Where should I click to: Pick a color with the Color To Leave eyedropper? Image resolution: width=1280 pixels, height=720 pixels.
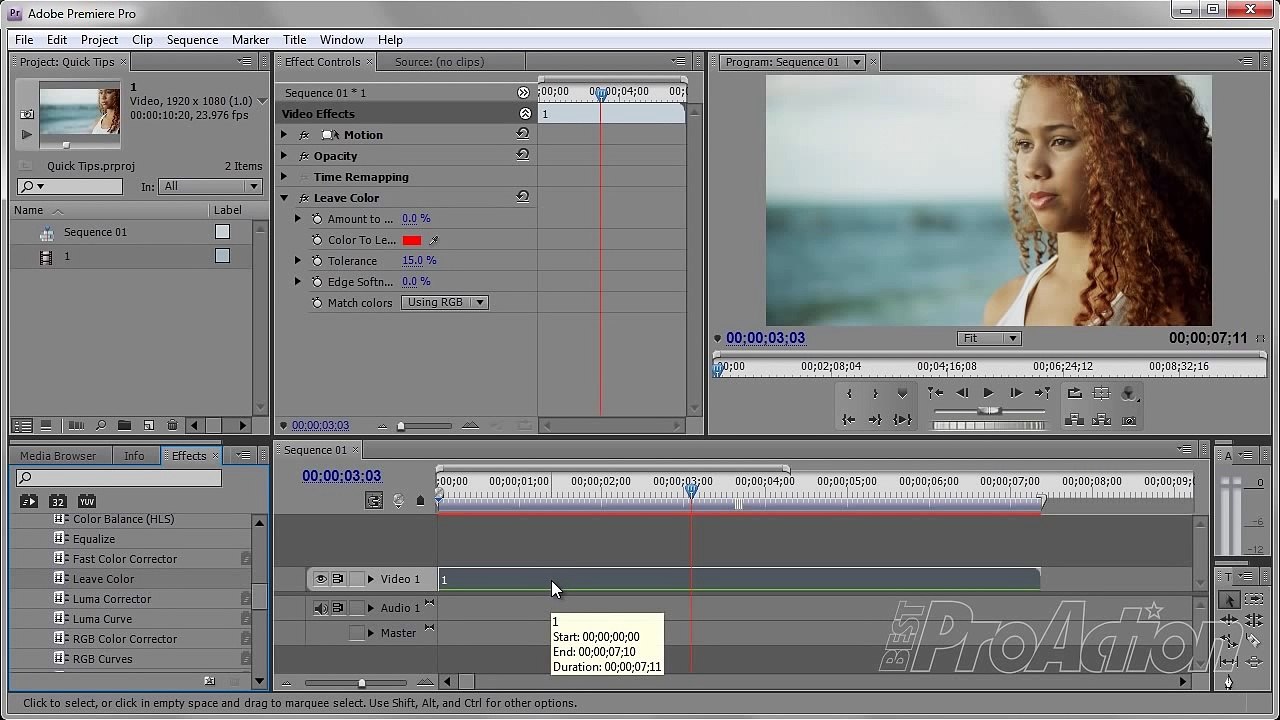pos(434,240)
